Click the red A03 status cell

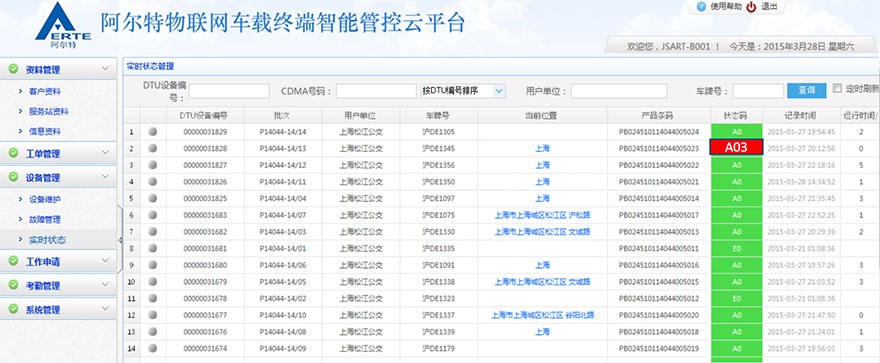[736, 148]
